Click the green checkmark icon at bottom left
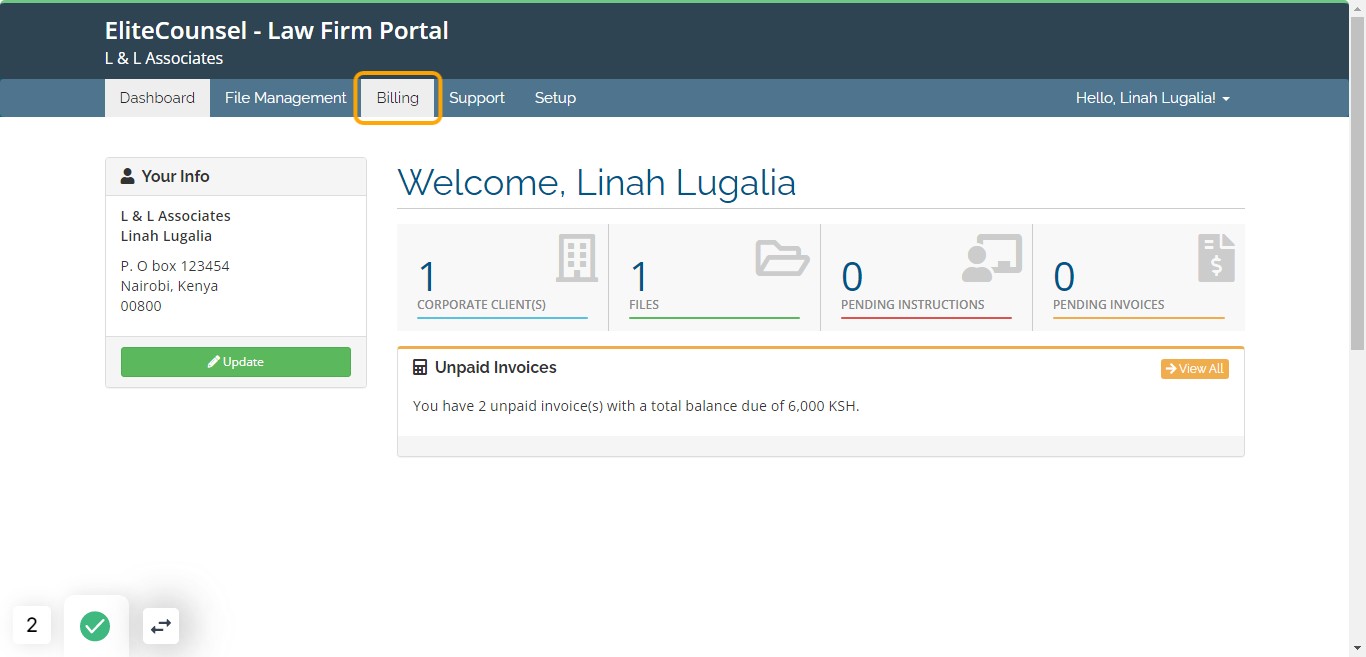 coord(95,626)
